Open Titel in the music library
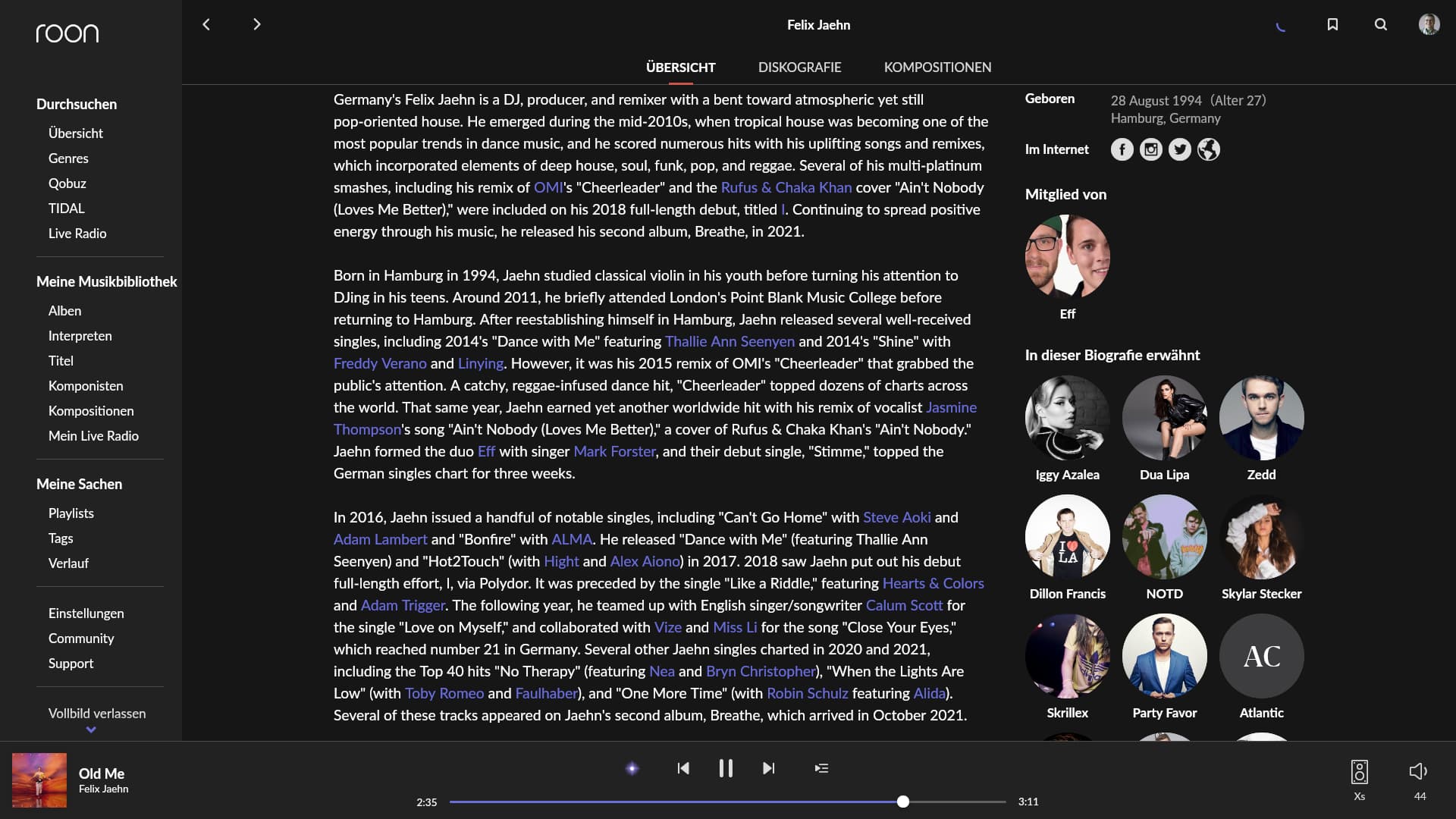This screenshot has width=1456, height=819. coord(61,361)
